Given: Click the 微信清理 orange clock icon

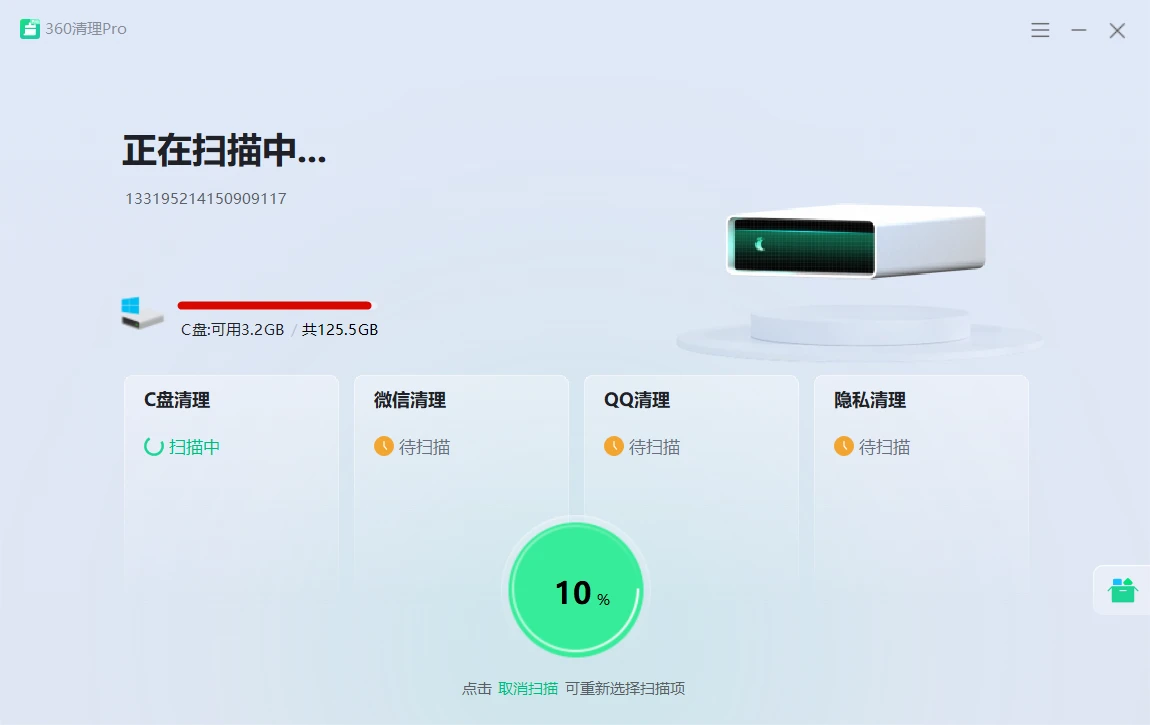Looking at the screenshot, I should tap(384, 446).
